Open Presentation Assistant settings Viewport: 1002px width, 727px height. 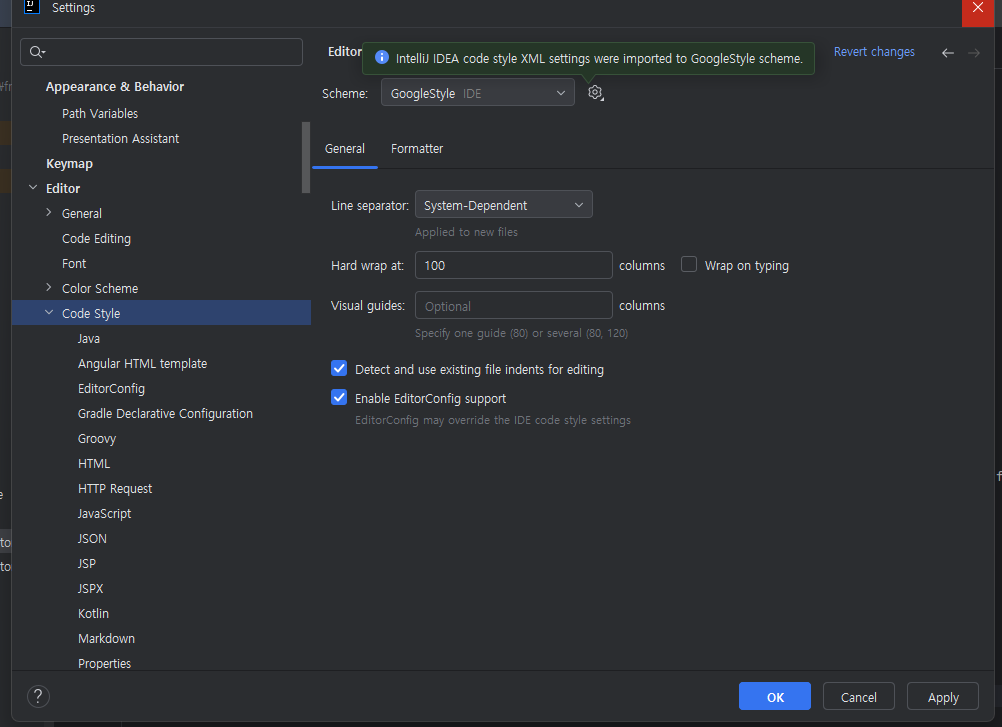[x=120, y=139]
